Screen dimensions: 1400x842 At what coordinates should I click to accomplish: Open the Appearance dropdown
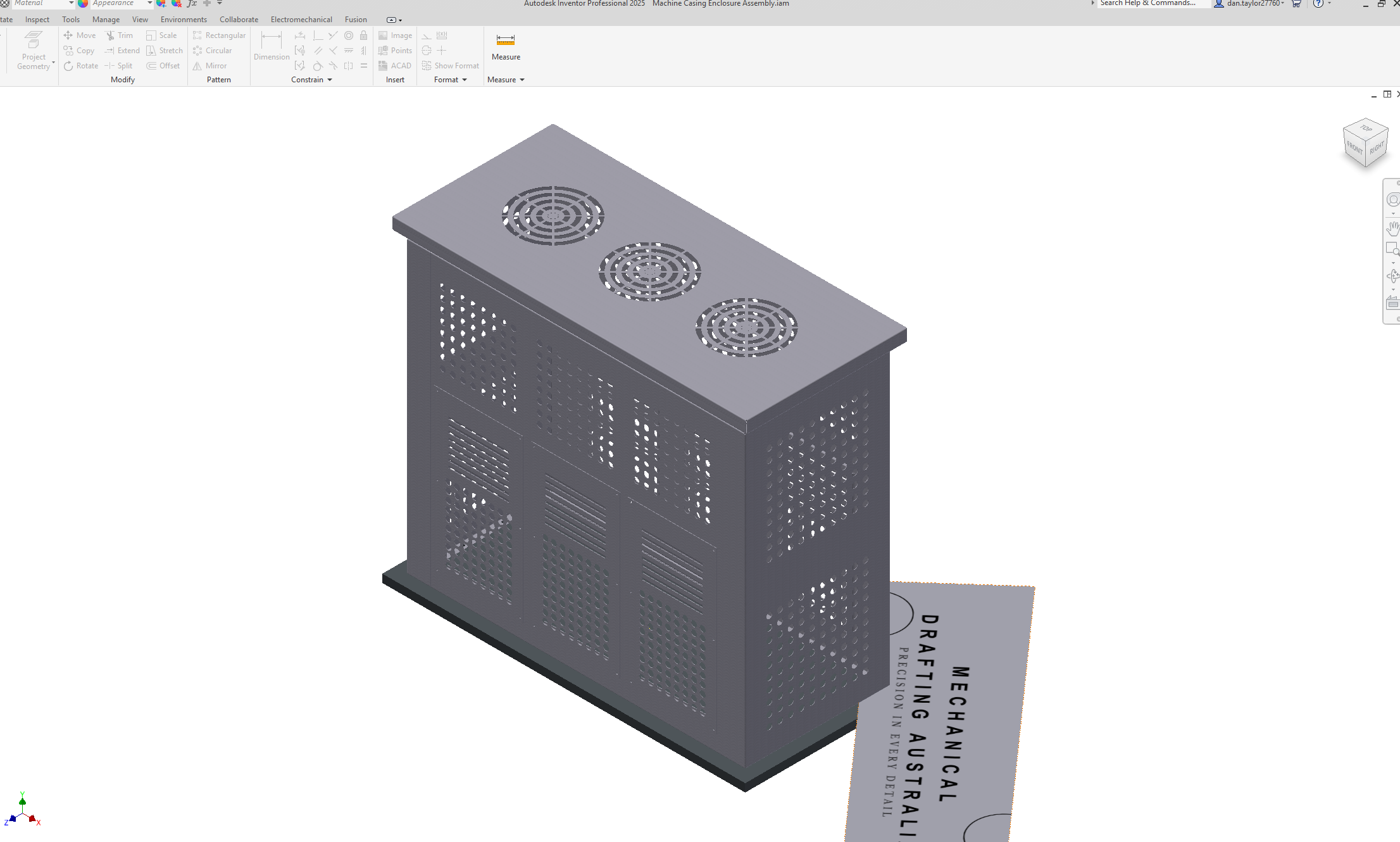point(149,4)
